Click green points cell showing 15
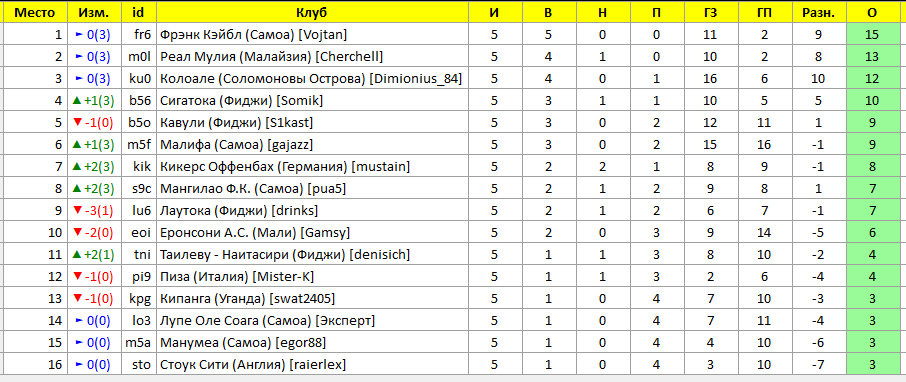The height and width of the screenshot is (382, 906). click(872, 35)
